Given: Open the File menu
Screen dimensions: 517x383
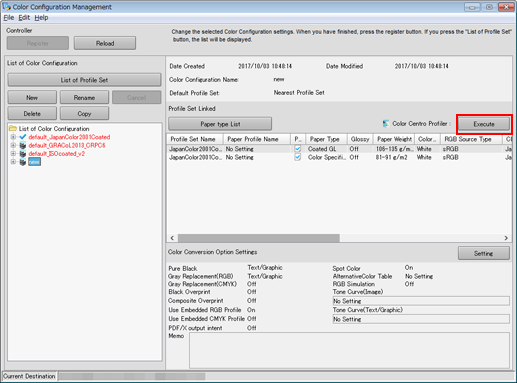Looking at the screenshot, I should (x=9, y=17).
